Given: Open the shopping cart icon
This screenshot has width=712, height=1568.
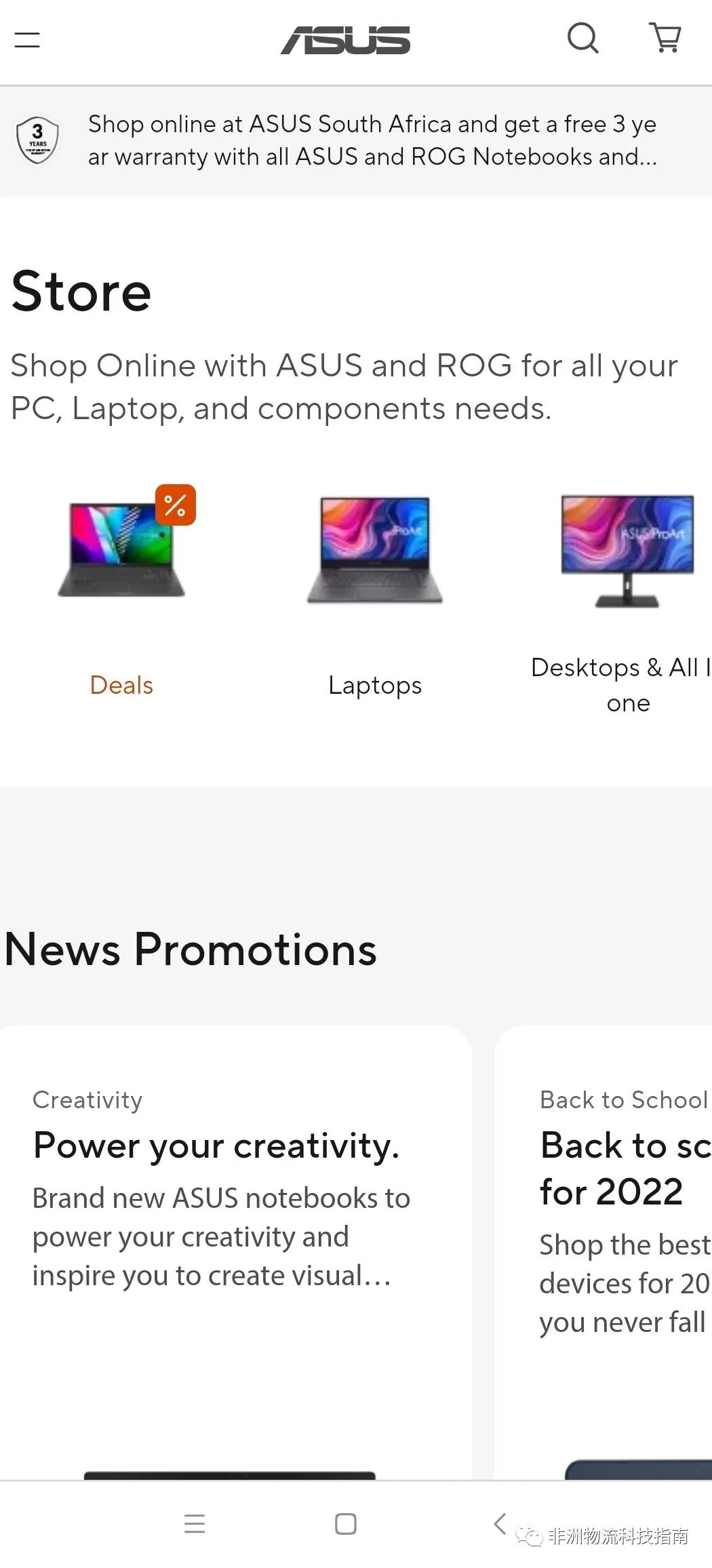Looking at the screenshot, I should point(665,37).
